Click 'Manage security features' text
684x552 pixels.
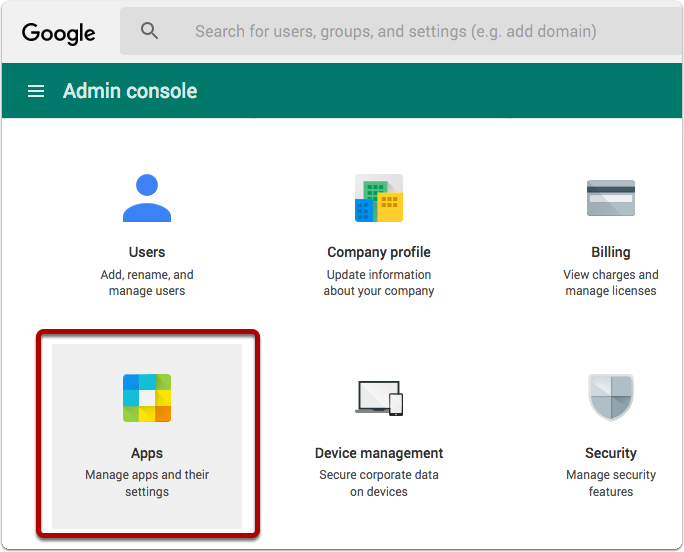point(611,483)
